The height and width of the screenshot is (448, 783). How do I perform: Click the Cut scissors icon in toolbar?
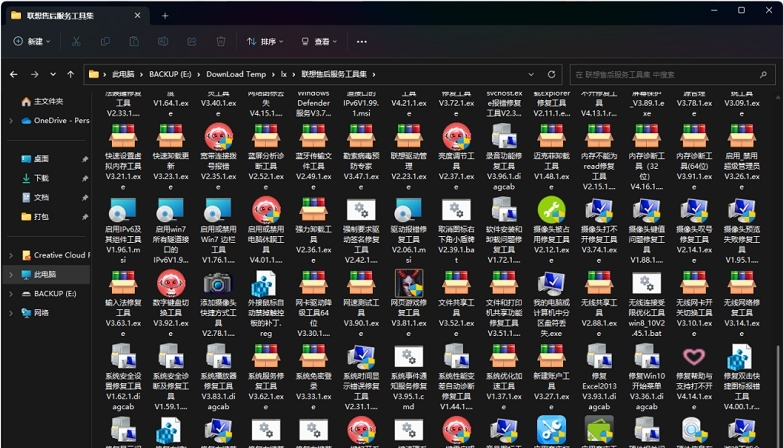76,42
